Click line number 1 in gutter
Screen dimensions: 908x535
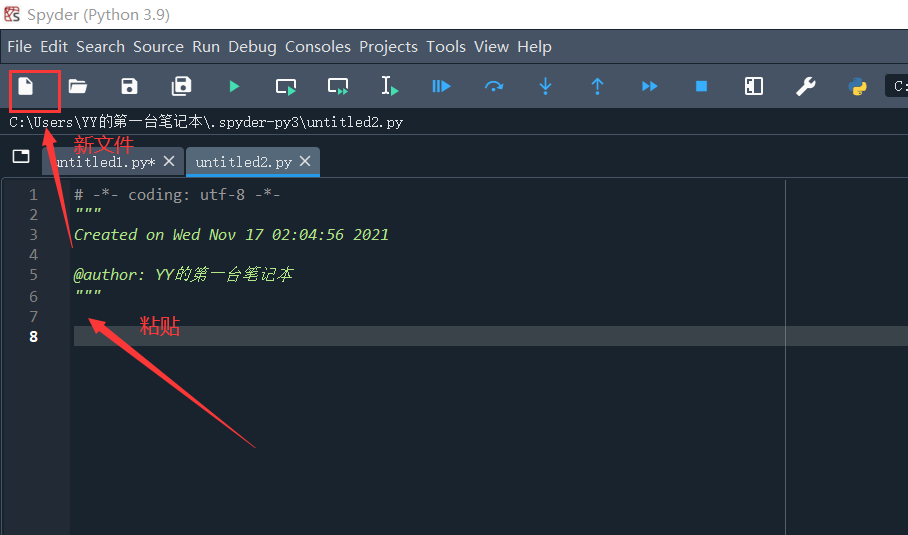pyautogui.click(x=34, y=195)
